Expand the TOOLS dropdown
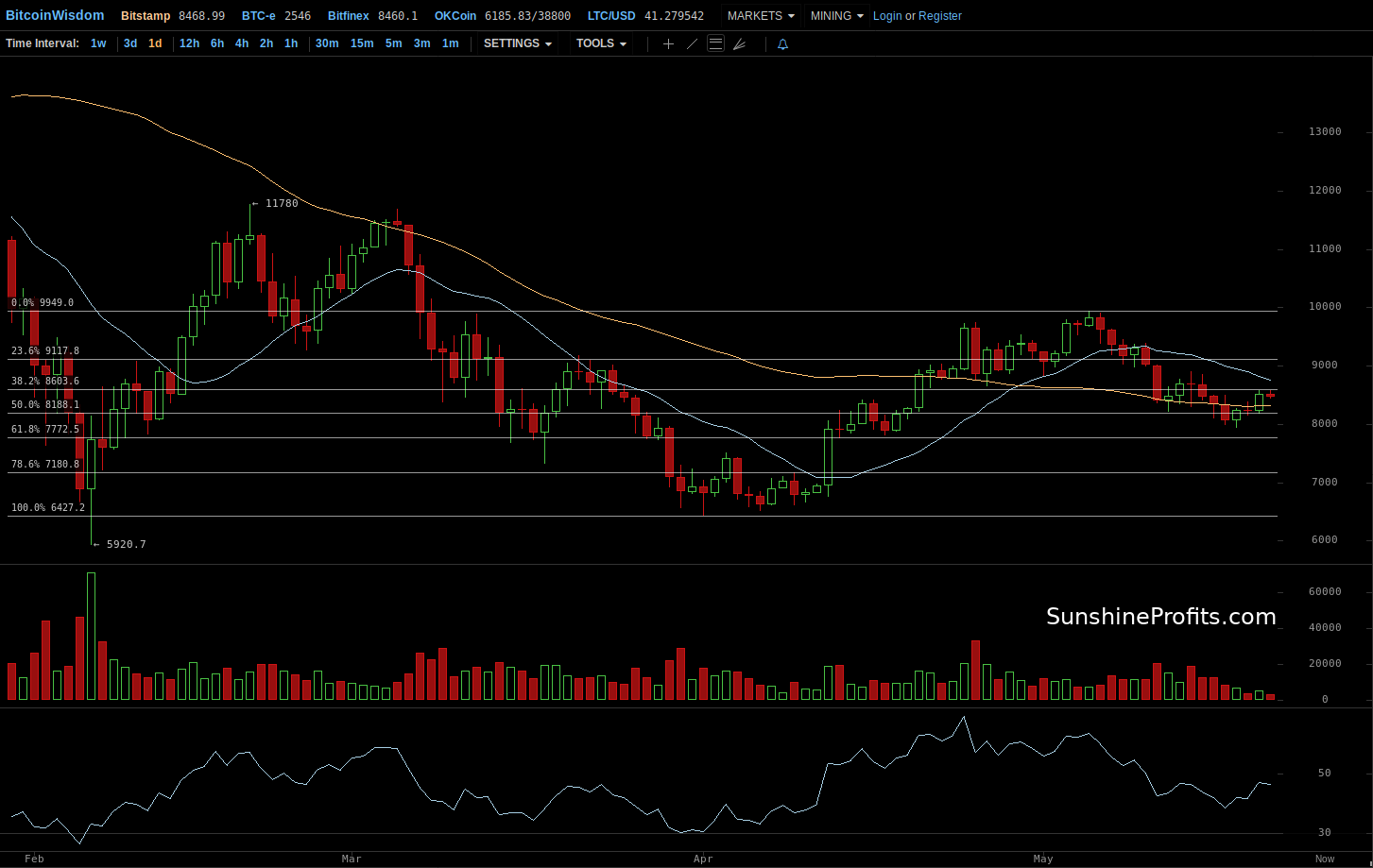The width and height of the screenshot is (1373, 868). point(601,43)
